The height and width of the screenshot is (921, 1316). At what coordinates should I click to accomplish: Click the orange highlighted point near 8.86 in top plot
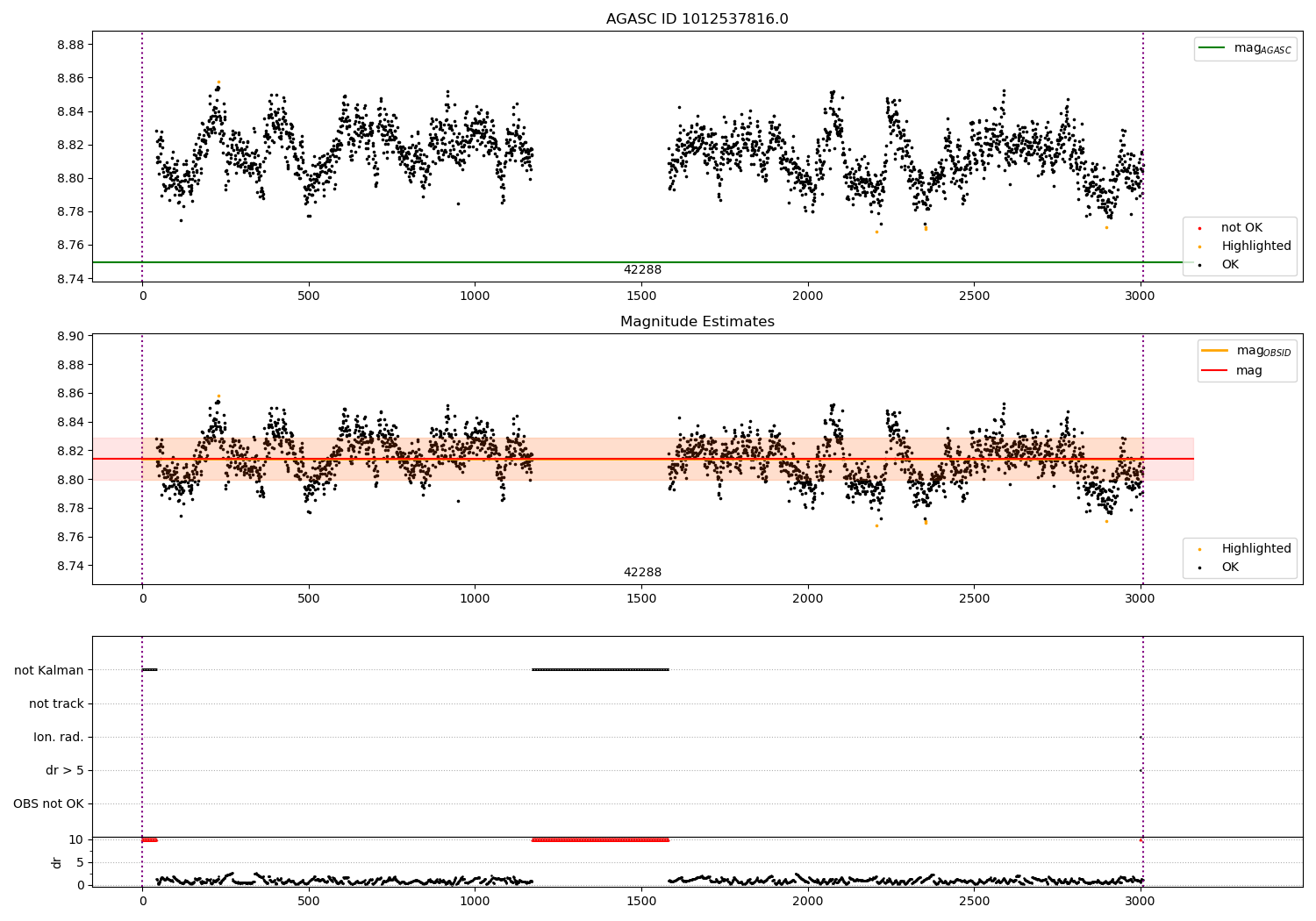pyautogui.click(x=218, y=82)
